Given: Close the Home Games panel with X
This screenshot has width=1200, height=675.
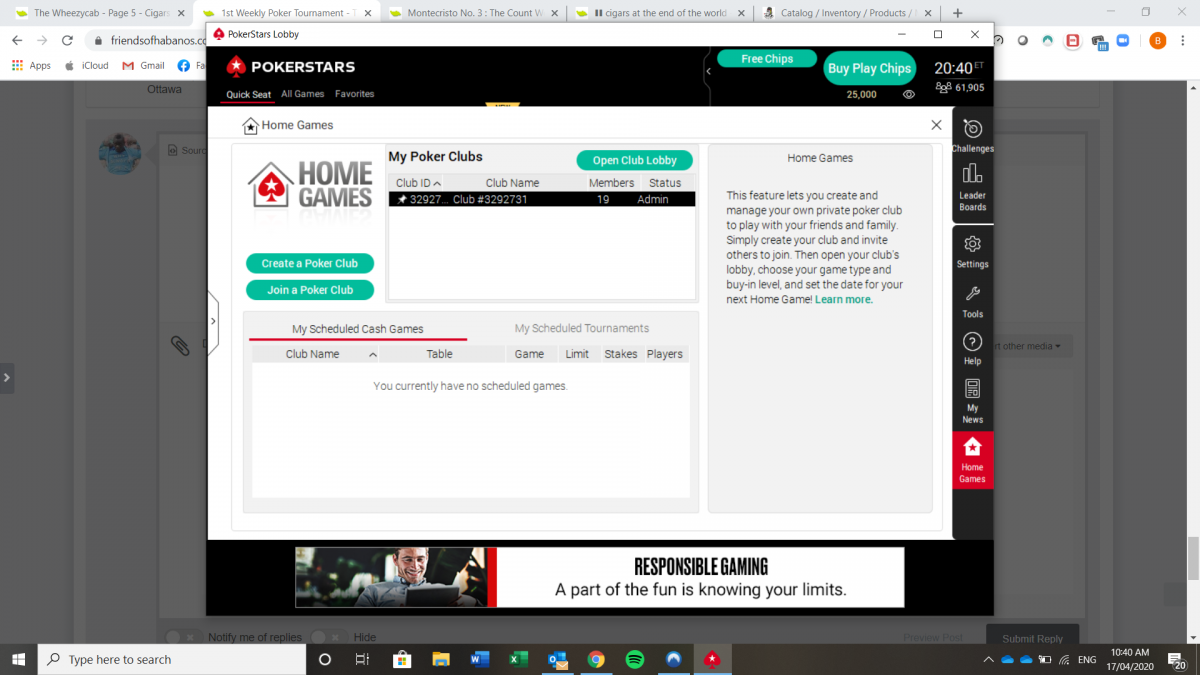Looking at the screenshot, I should (x=936, y=125).
